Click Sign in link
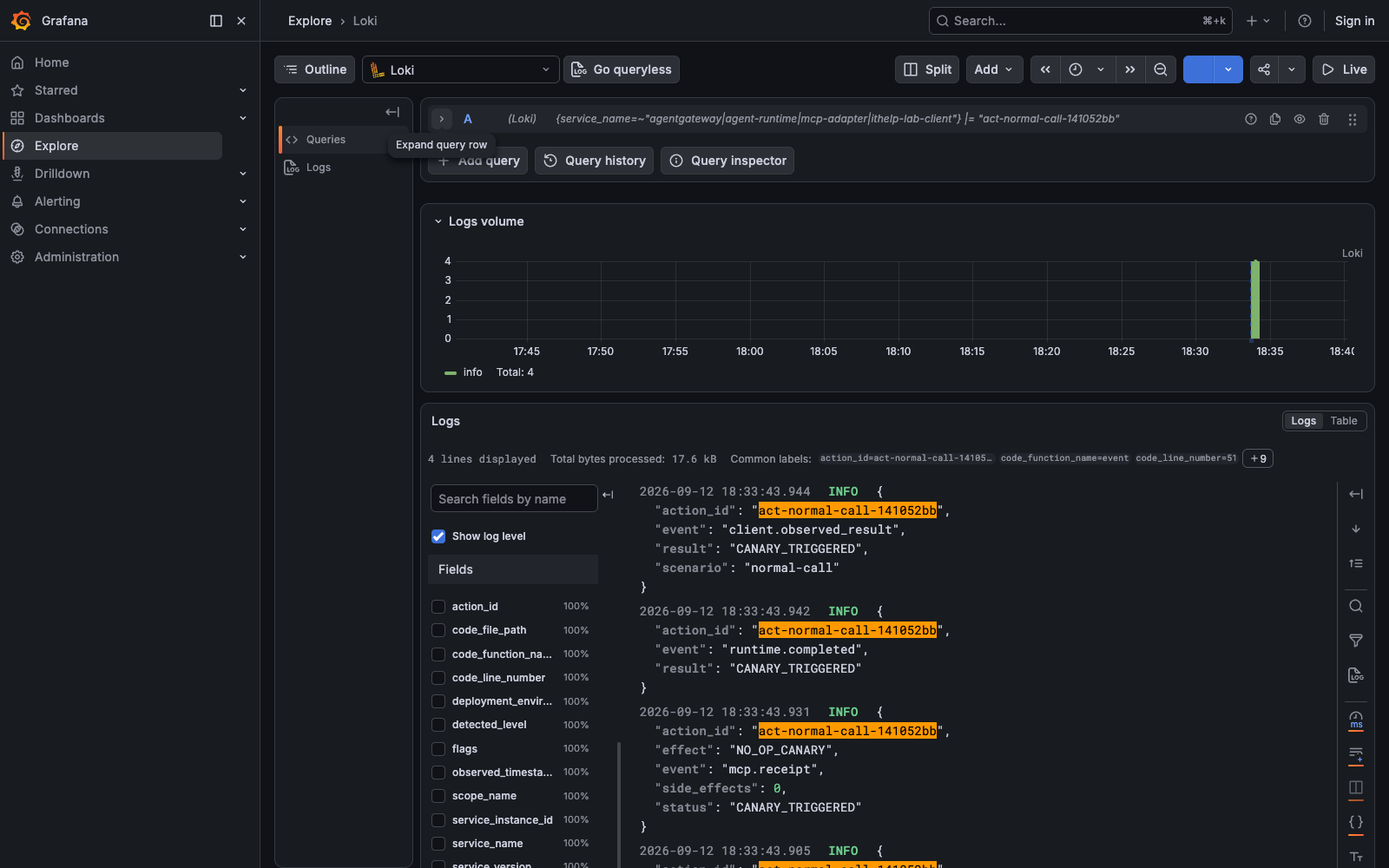The width and height of the screenshot is (1389, 868). click(1354, 21)
